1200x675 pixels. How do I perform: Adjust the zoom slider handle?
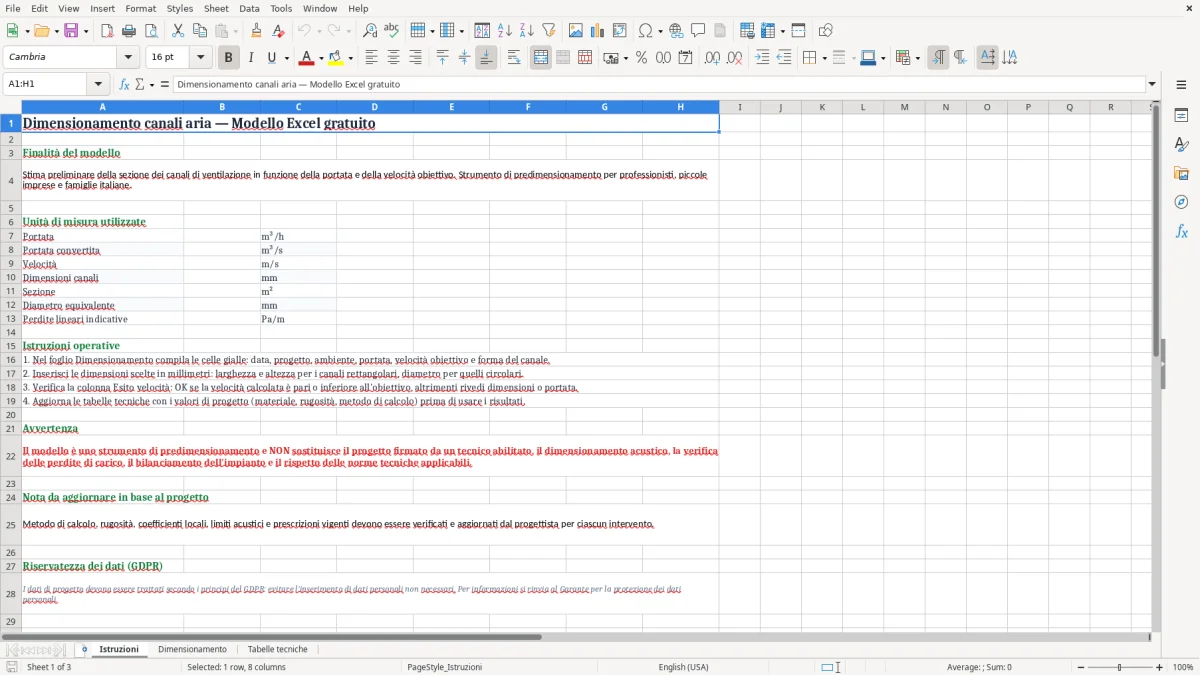click(x=1119, y=667)
